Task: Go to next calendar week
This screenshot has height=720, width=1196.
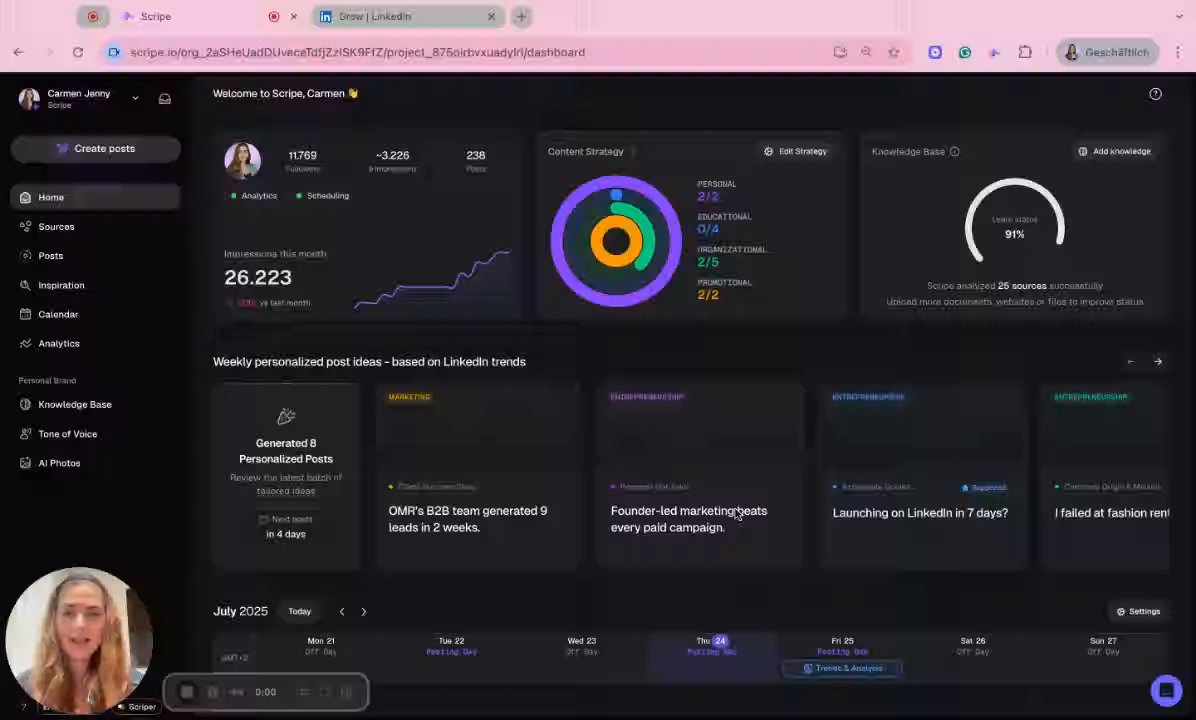Action: tap(364, 612)
